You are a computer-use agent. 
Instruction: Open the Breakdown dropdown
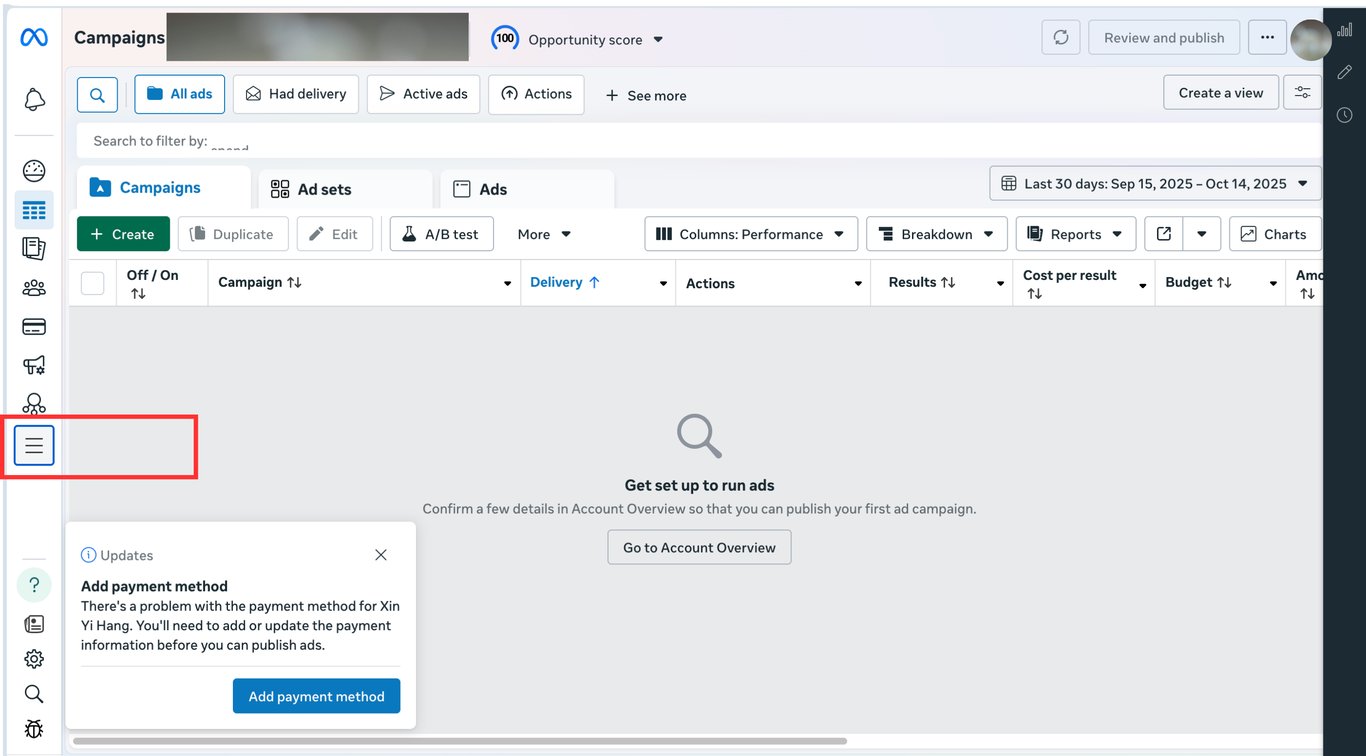pyautogui.click(x=937, y=234)
